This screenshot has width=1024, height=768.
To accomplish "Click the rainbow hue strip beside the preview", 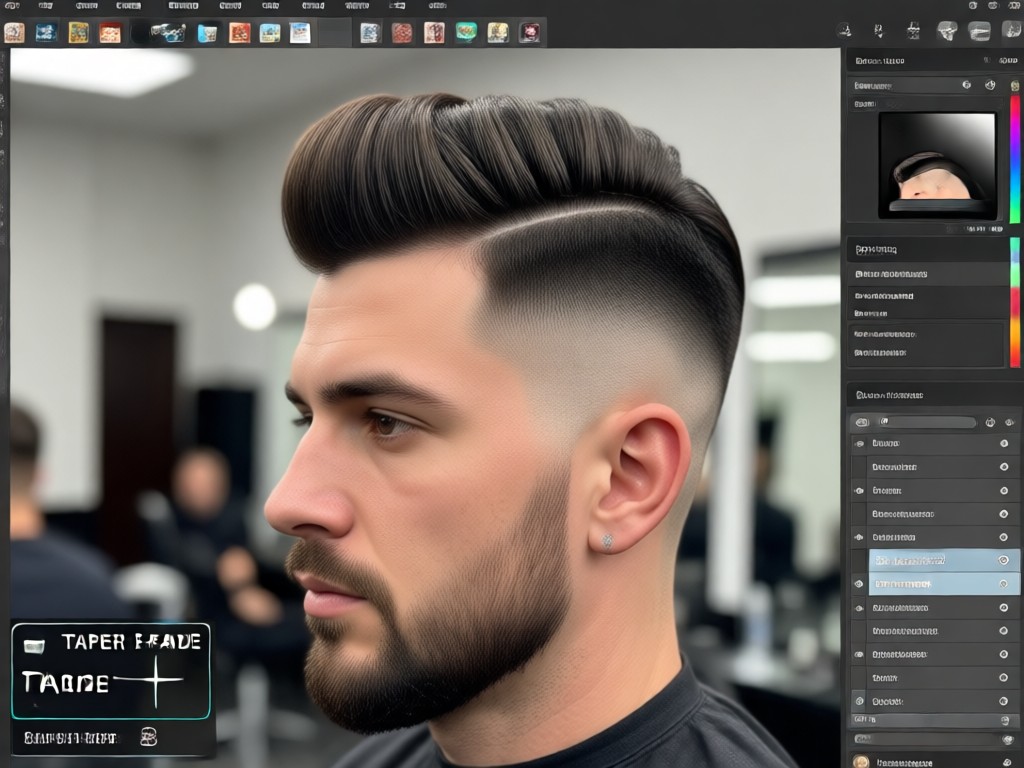I will 1015,159.
